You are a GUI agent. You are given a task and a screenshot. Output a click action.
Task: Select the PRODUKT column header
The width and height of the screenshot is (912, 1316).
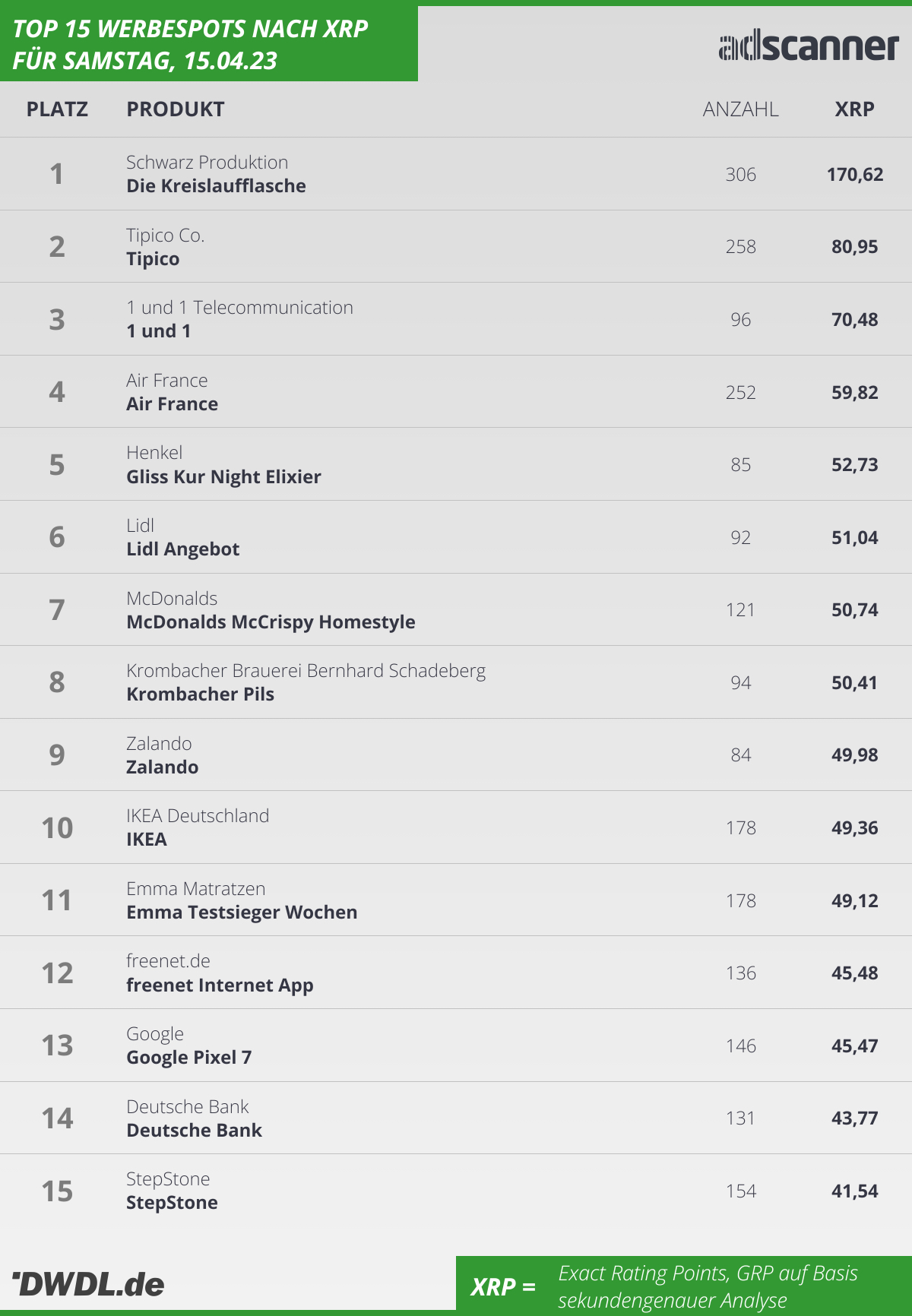tap(176, 109)
